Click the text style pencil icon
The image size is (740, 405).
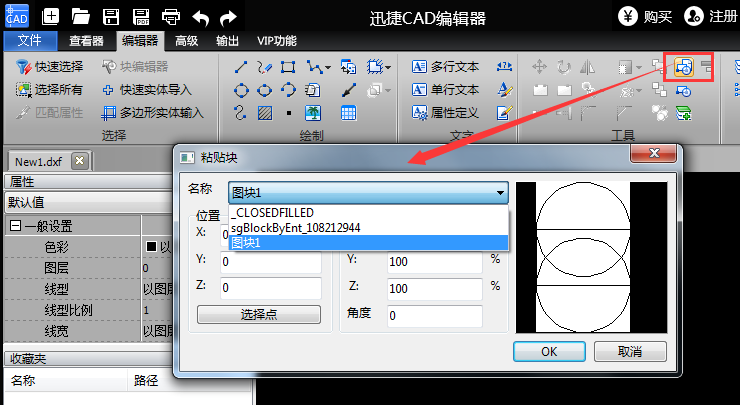coord(505,90)
